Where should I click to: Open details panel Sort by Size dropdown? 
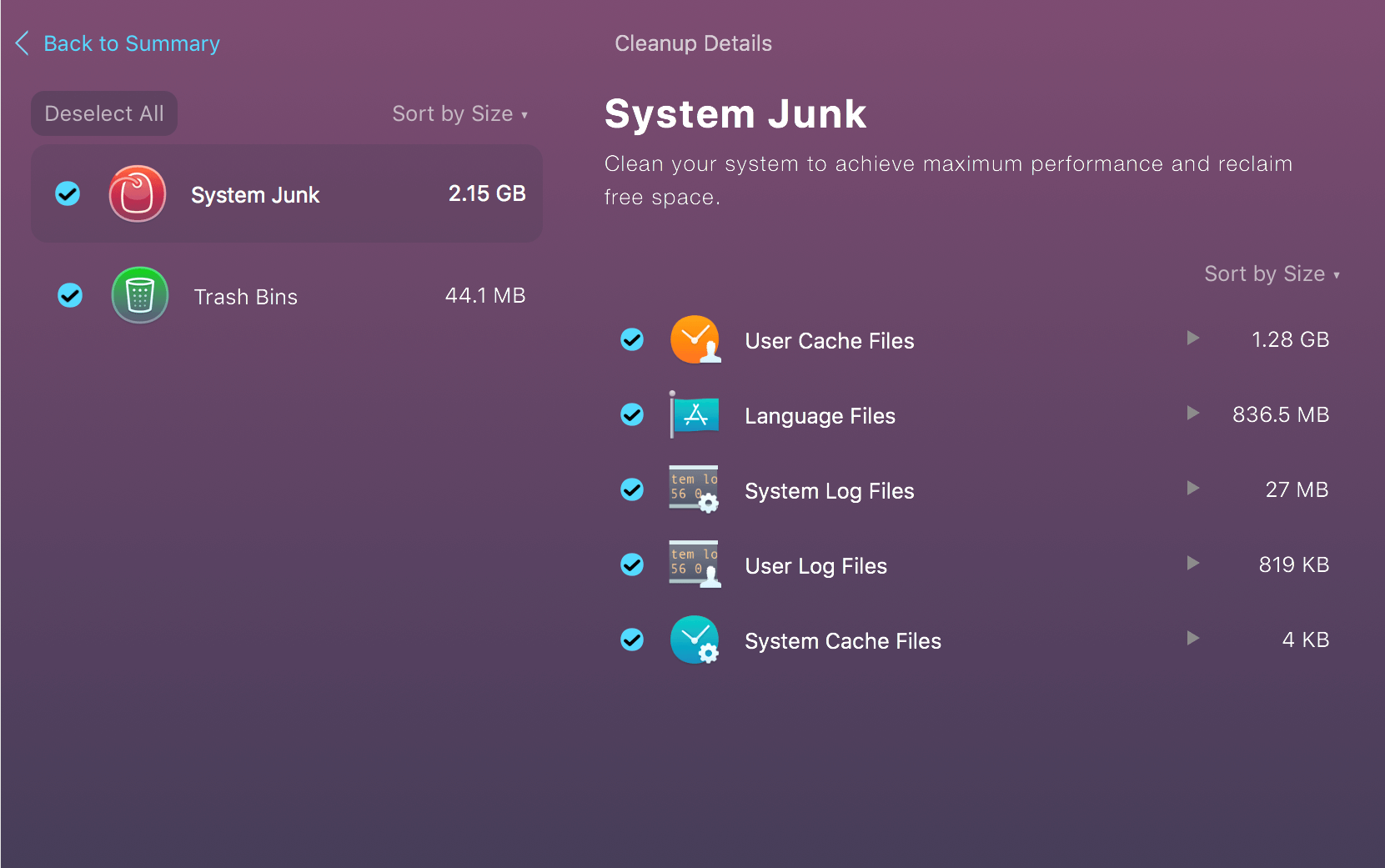1272,273
